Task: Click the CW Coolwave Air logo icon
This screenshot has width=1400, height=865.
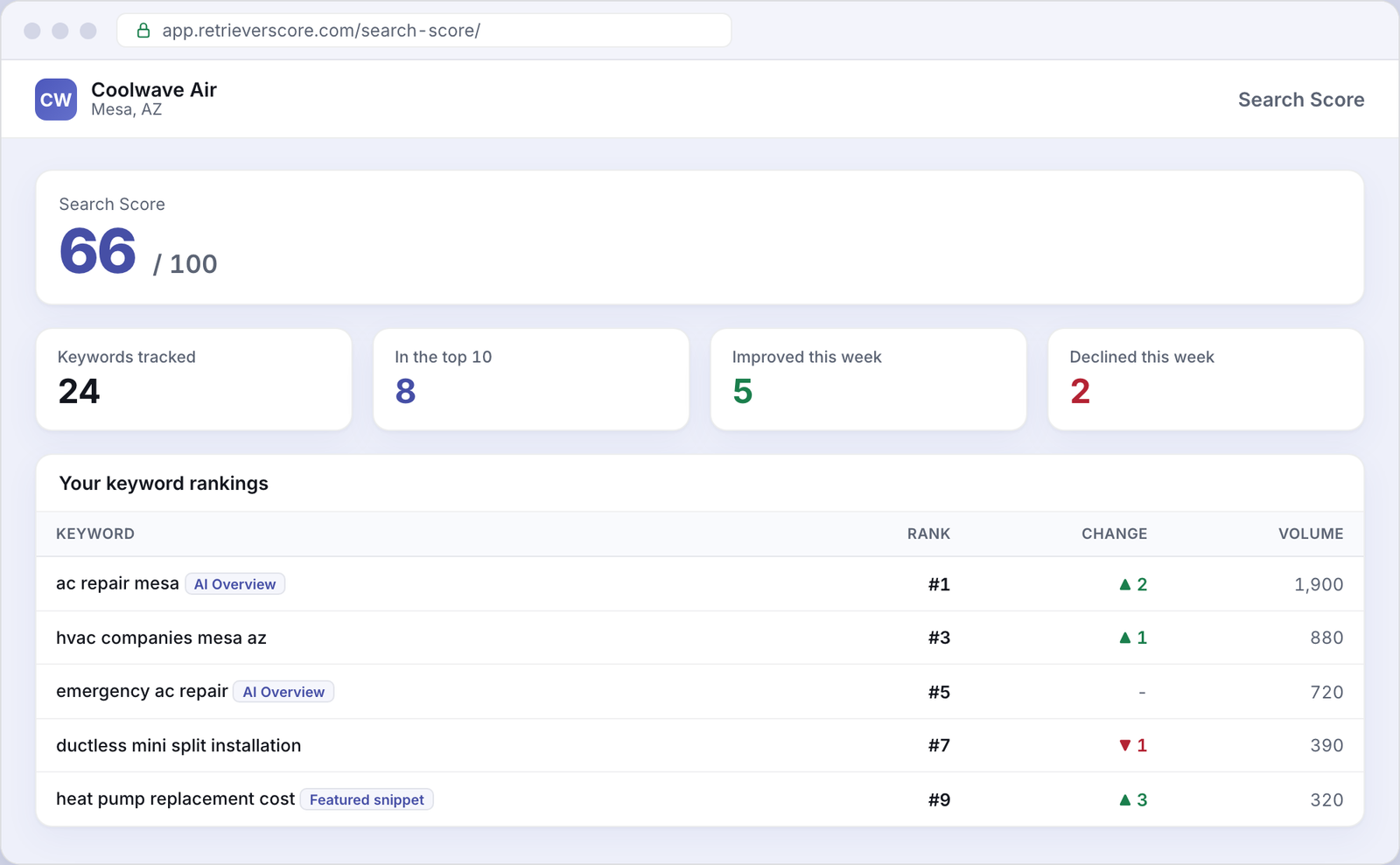Action: (x=56, y=100)
